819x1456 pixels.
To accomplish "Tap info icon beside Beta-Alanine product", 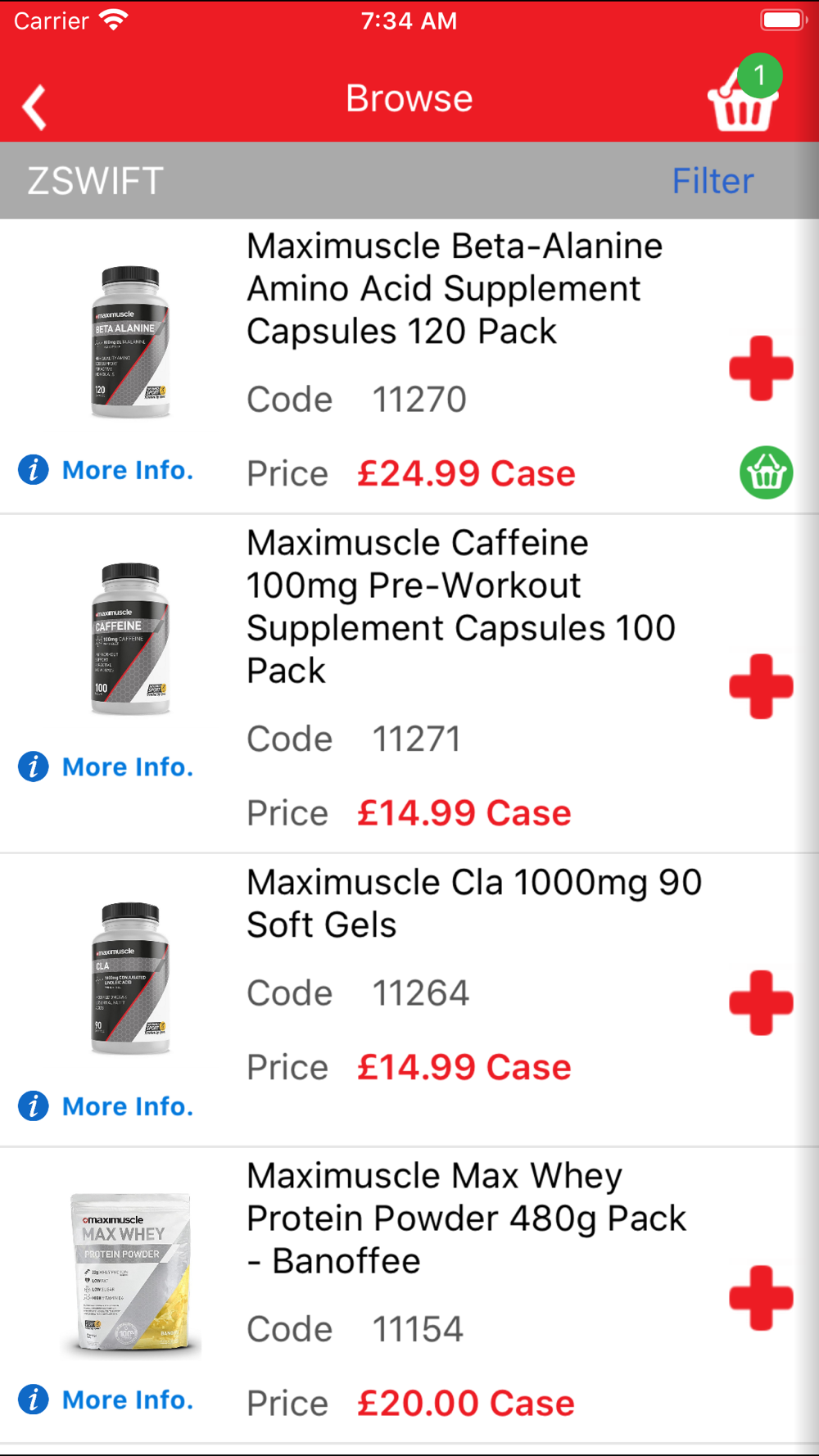I will [34, 470].
